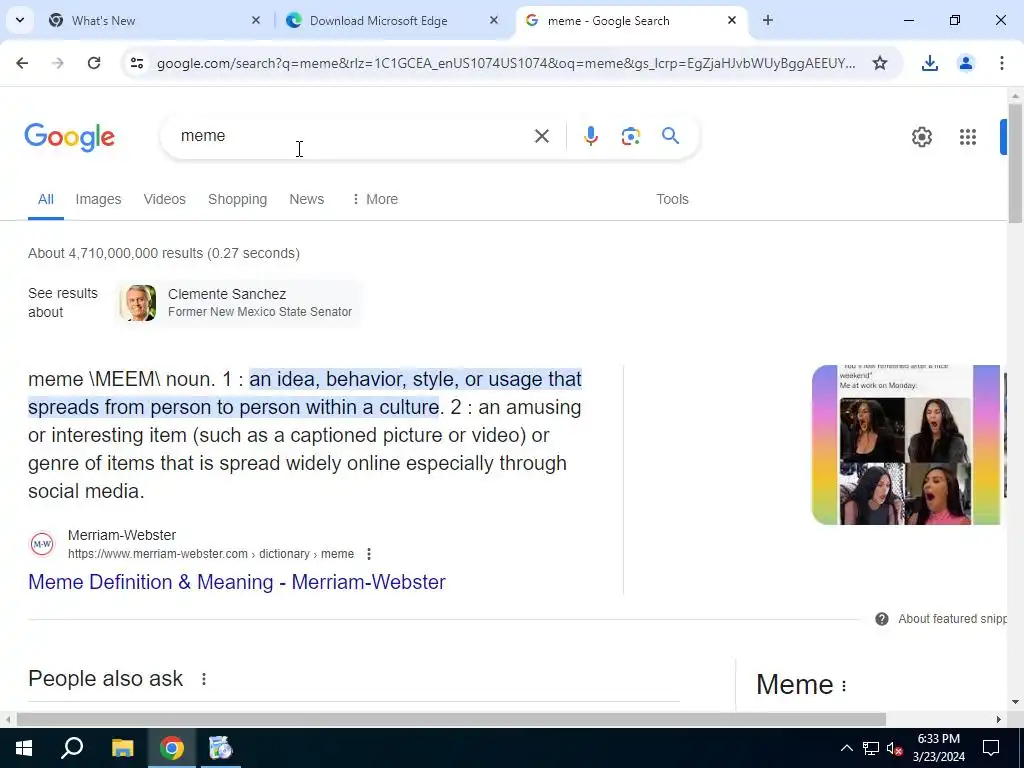Image resolution: width=1024 pixels, height=768 pixels.
Task: Switch to Download Microsoft Edge tab
Action: (x=393, y=20)
